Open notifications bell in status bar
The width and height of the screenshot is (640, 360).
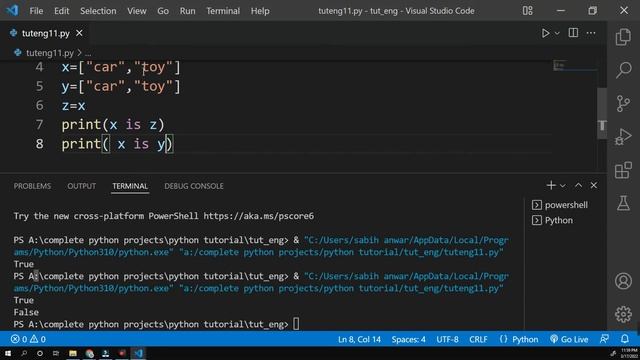pos(625,339)
